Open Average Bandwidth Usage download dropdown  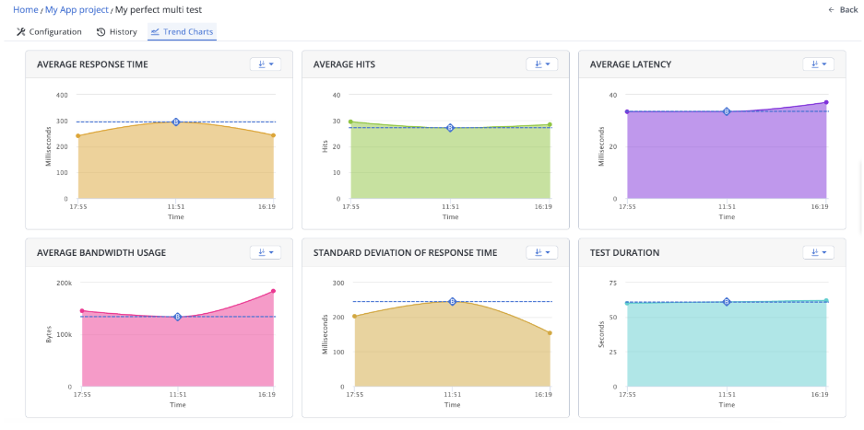pos(266,252)
